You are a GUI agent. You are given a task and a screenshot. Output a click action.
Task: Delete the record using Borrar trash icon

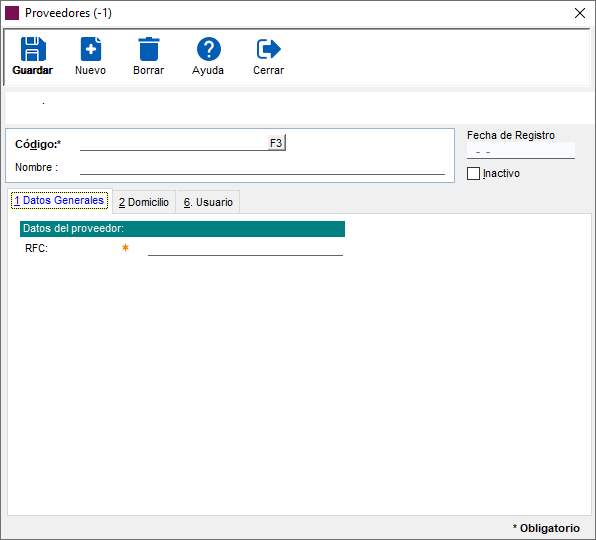[149, 49]
